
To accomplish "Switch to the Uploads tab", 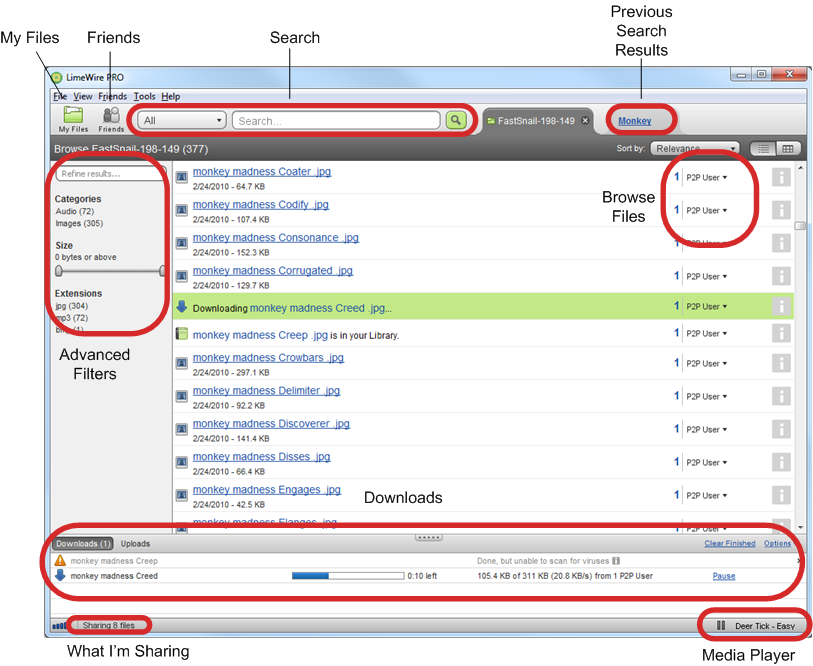I will tap(135, 544).
